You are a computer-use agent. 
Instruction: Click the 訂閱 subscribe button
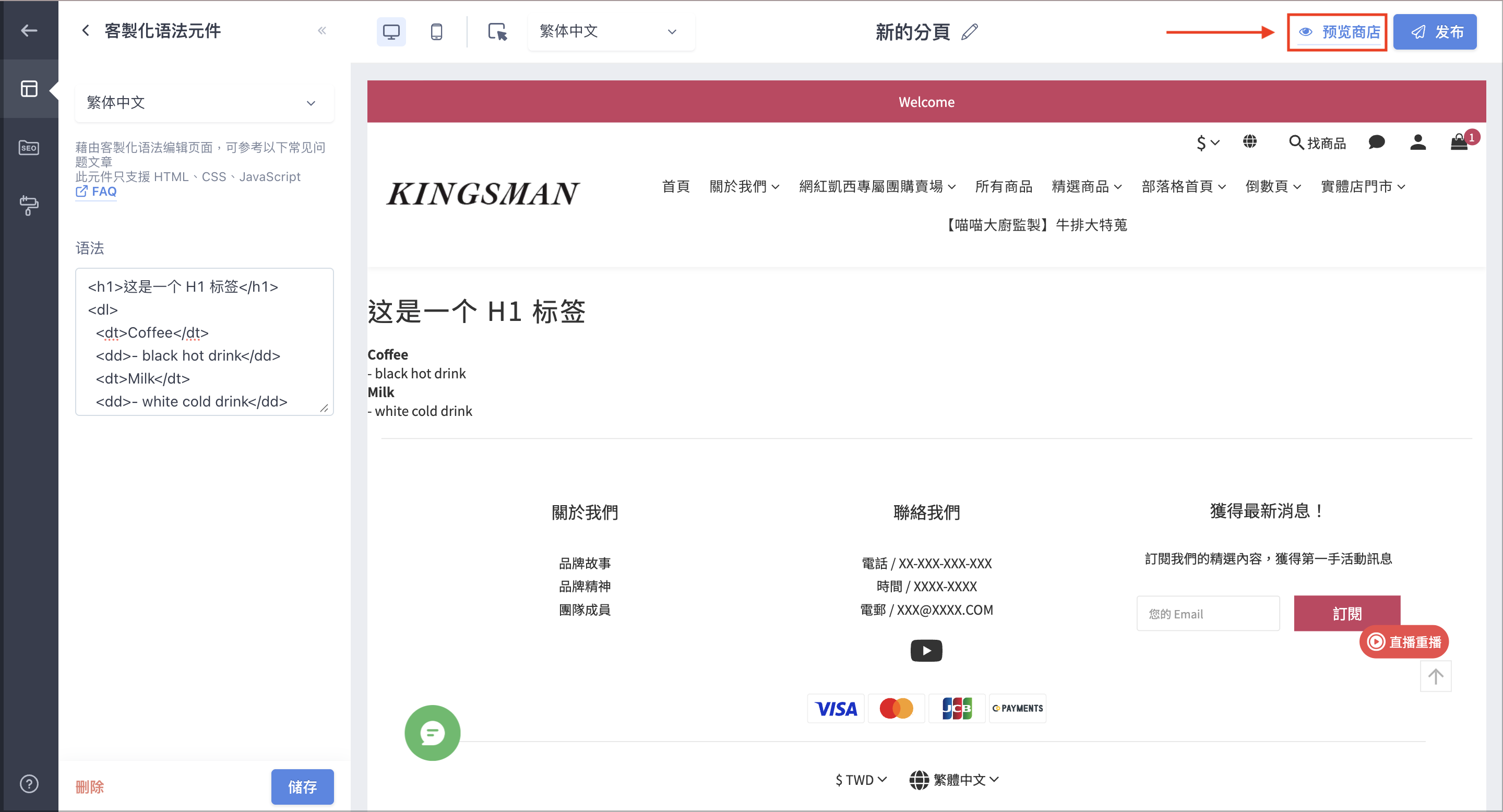(x=1346, y=614)
